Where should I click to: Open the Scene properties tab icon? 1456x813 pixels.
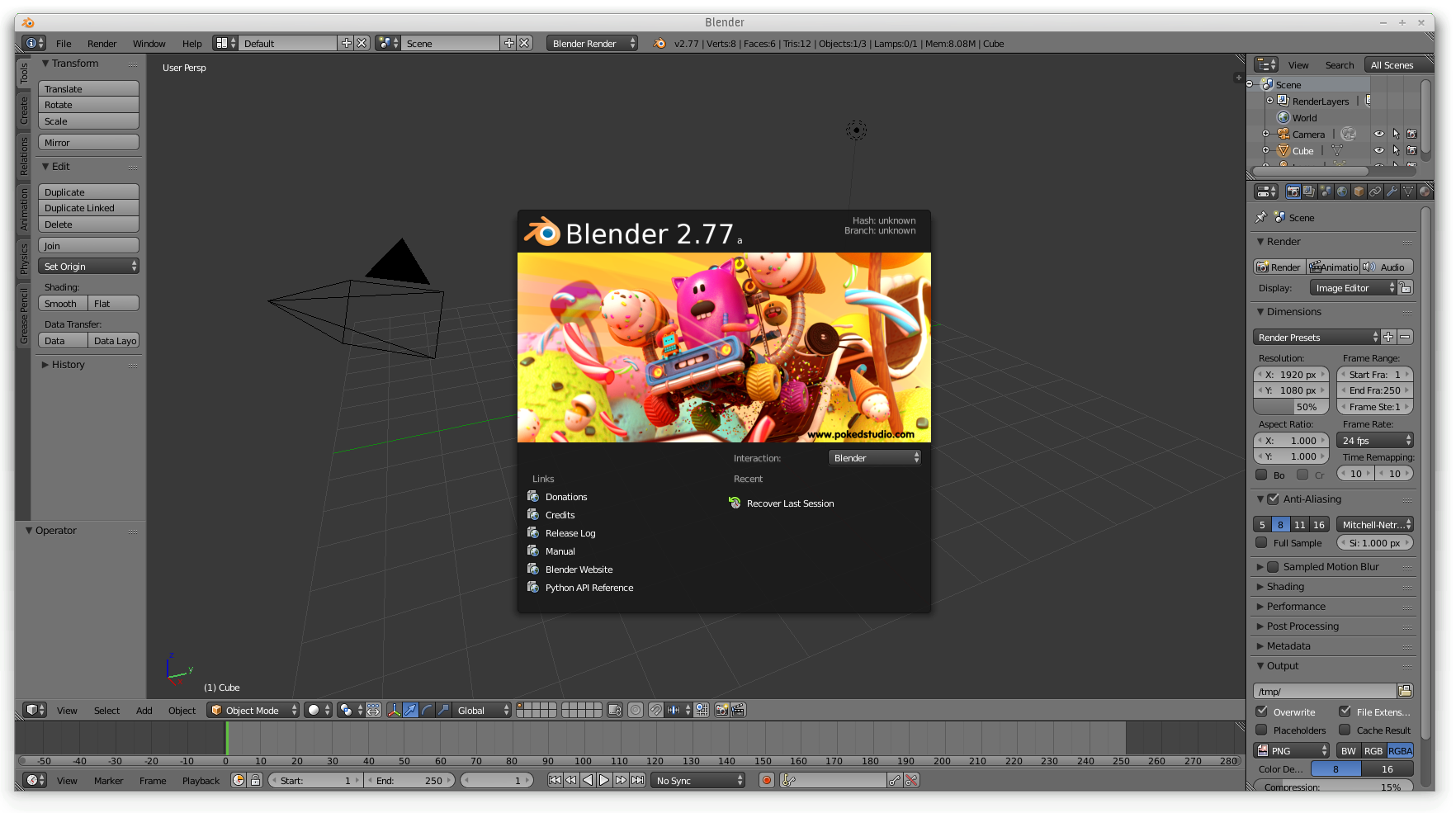tap(1326, 191)
